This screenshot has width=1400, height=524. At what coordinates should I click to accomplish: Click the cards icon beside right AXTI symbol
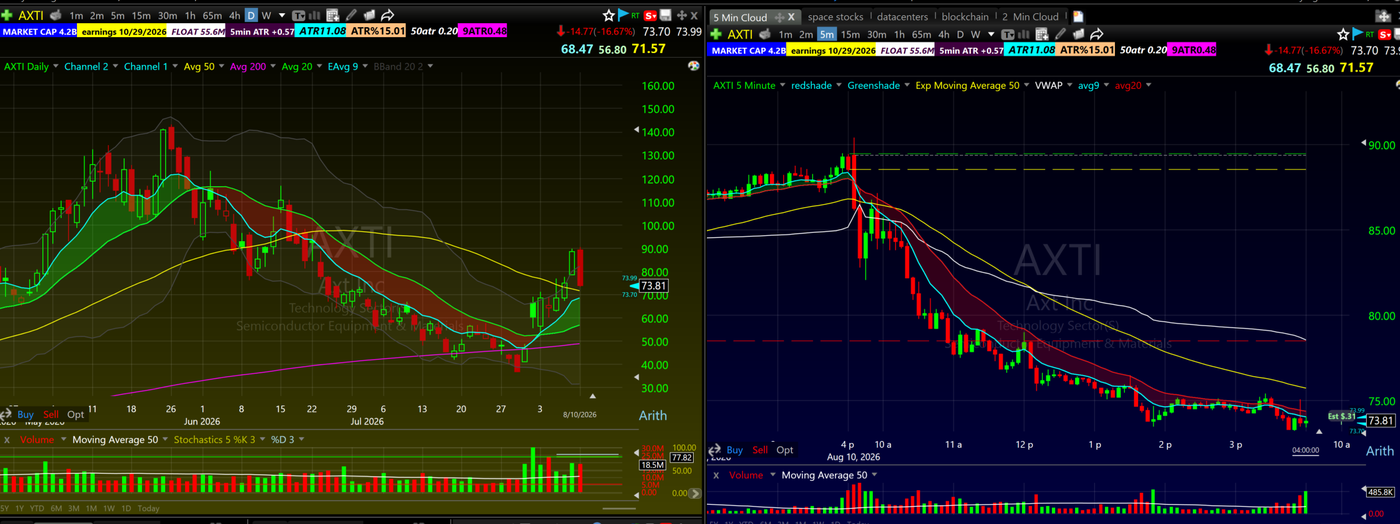(764, 34)
